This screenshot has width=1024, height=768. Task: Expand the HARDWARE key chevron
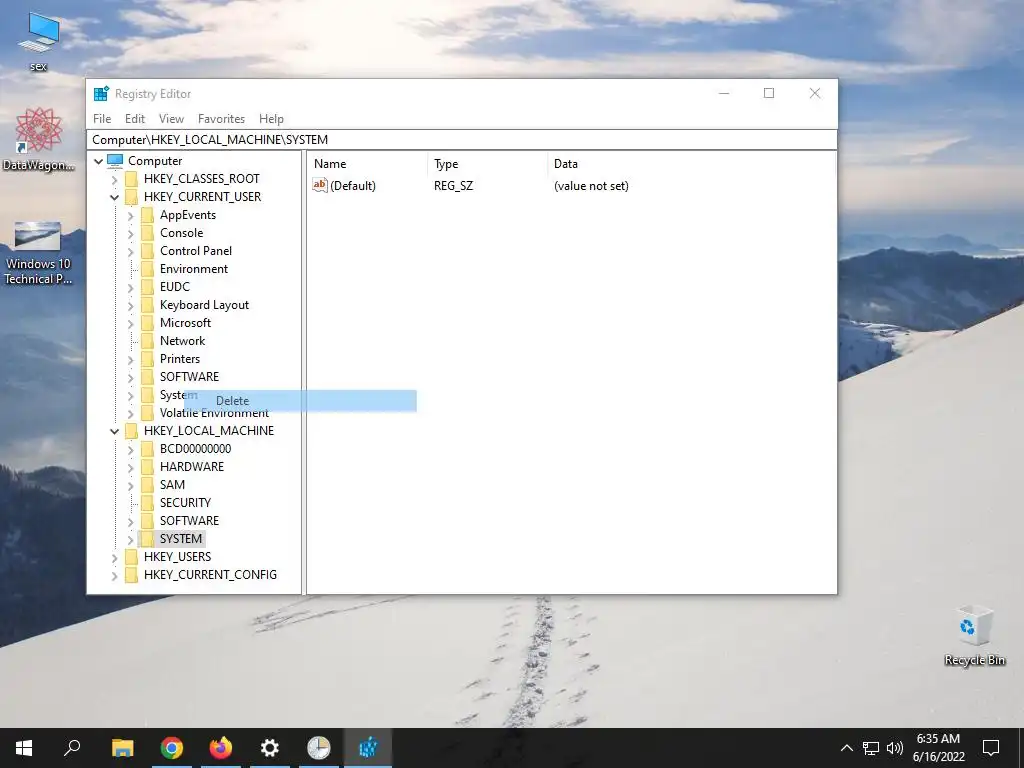click(x=131, y=467)
